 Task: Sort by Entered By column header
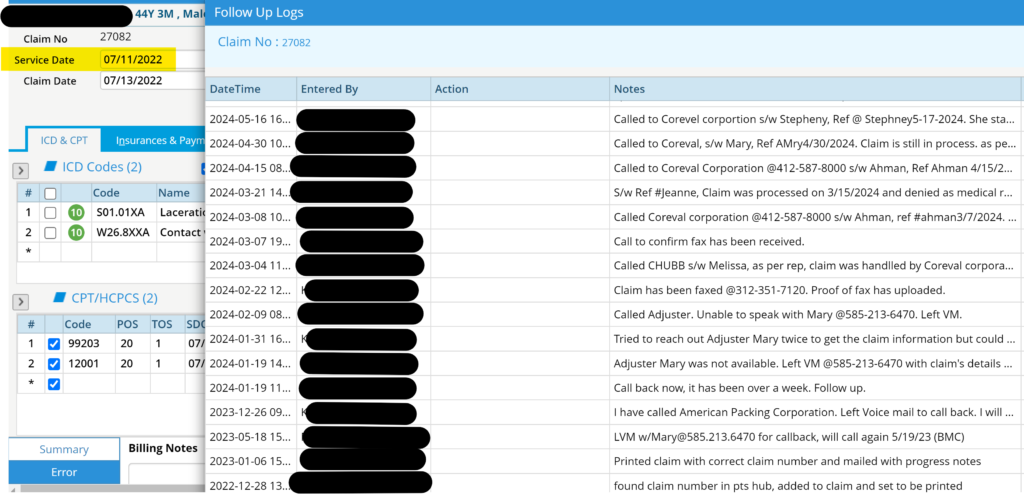pos(329,89)
